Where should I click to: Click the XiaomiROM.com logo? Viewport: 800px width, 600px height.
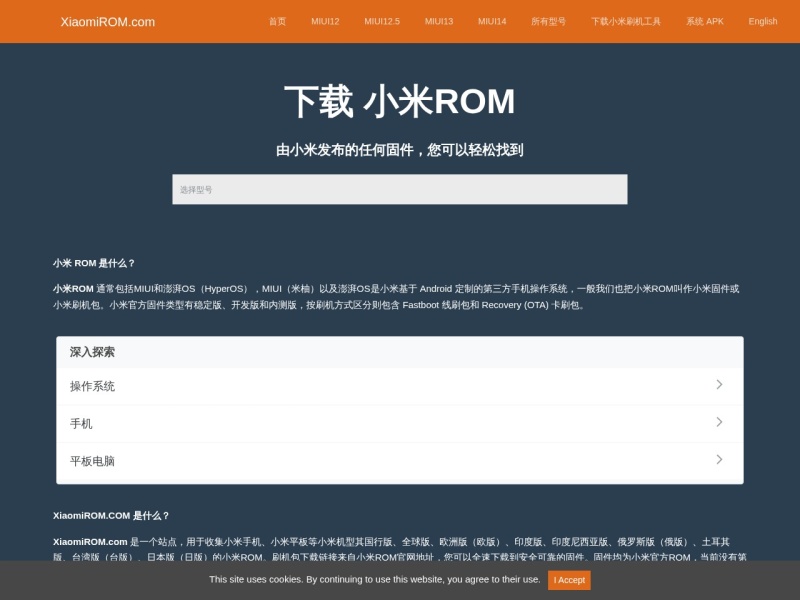click(108, 20)
